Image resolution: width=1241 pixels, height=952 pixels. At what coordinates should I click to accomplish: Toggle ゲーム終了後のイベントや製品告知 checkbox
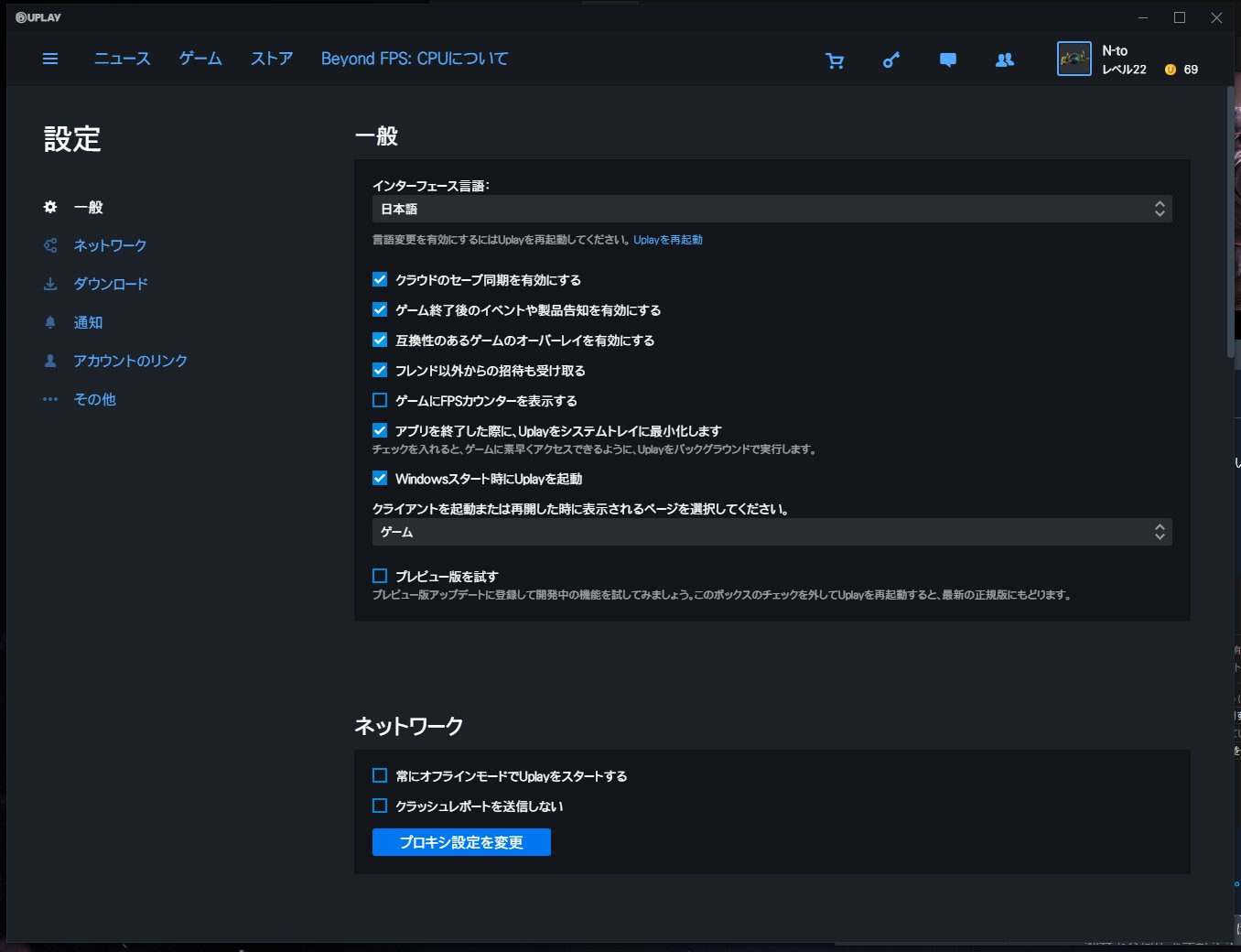point(380,309)
